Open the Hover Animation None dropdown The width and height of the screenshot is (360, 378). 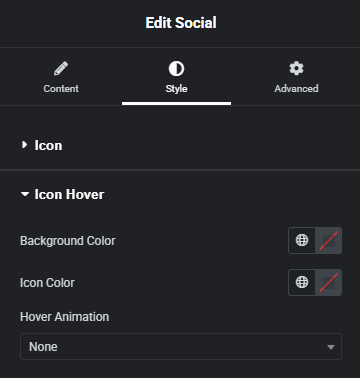[x=181, y=347]
